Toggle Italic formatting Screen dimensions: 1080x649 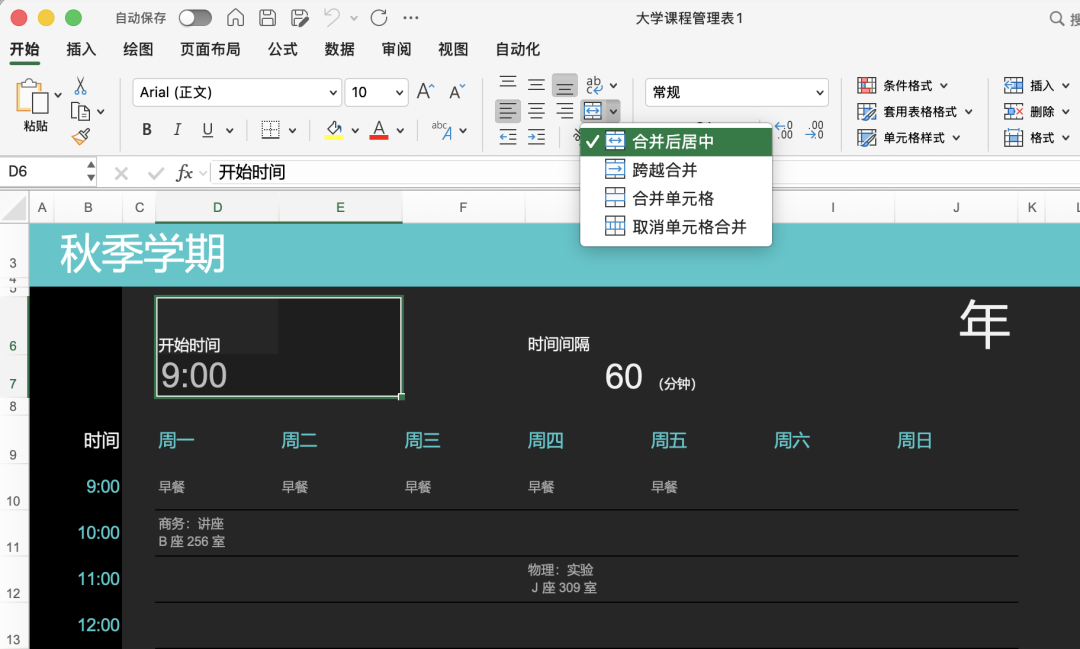coord(177,130)
